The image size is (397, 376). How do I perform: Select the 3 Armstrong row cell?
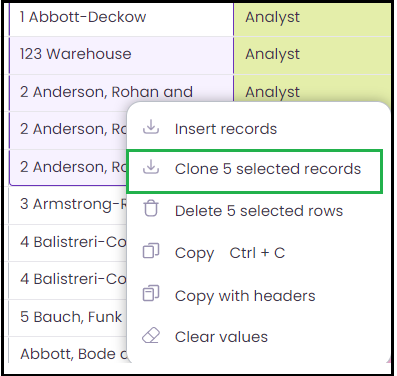[68, 205]
